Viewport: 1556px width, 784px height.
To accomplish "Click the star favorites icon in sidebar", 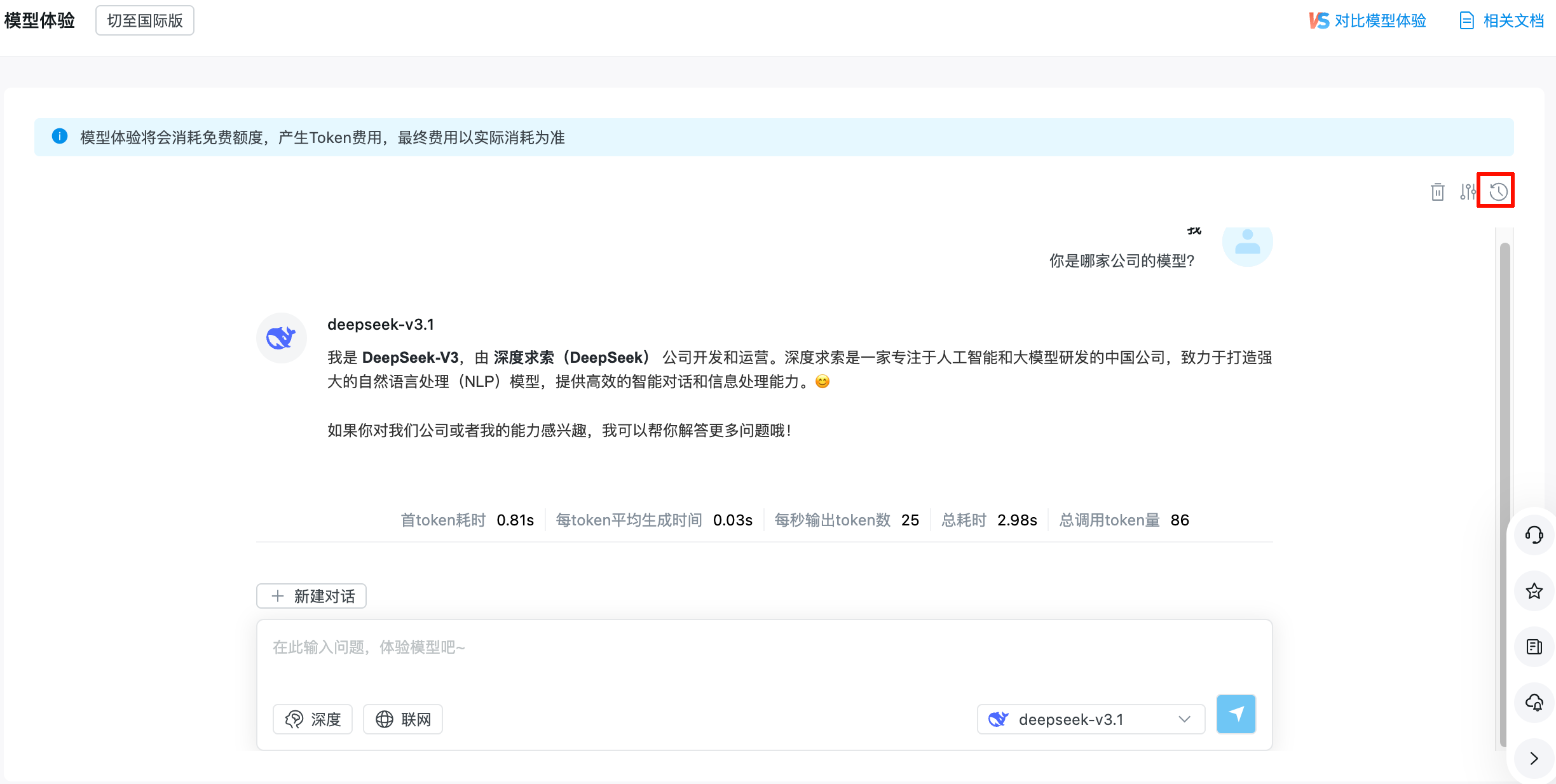I will [x=1534, y=591].
